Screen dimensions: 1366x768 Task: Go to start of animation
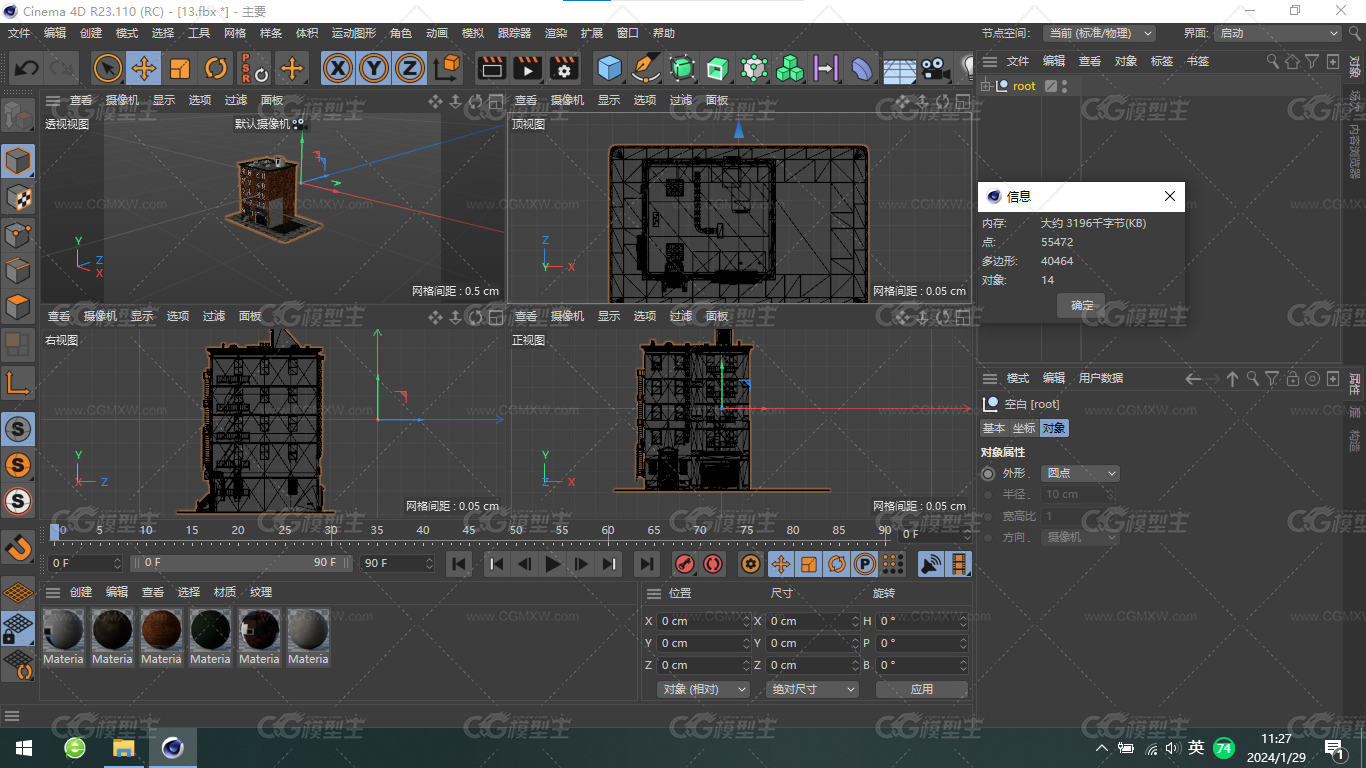point(459,564)
